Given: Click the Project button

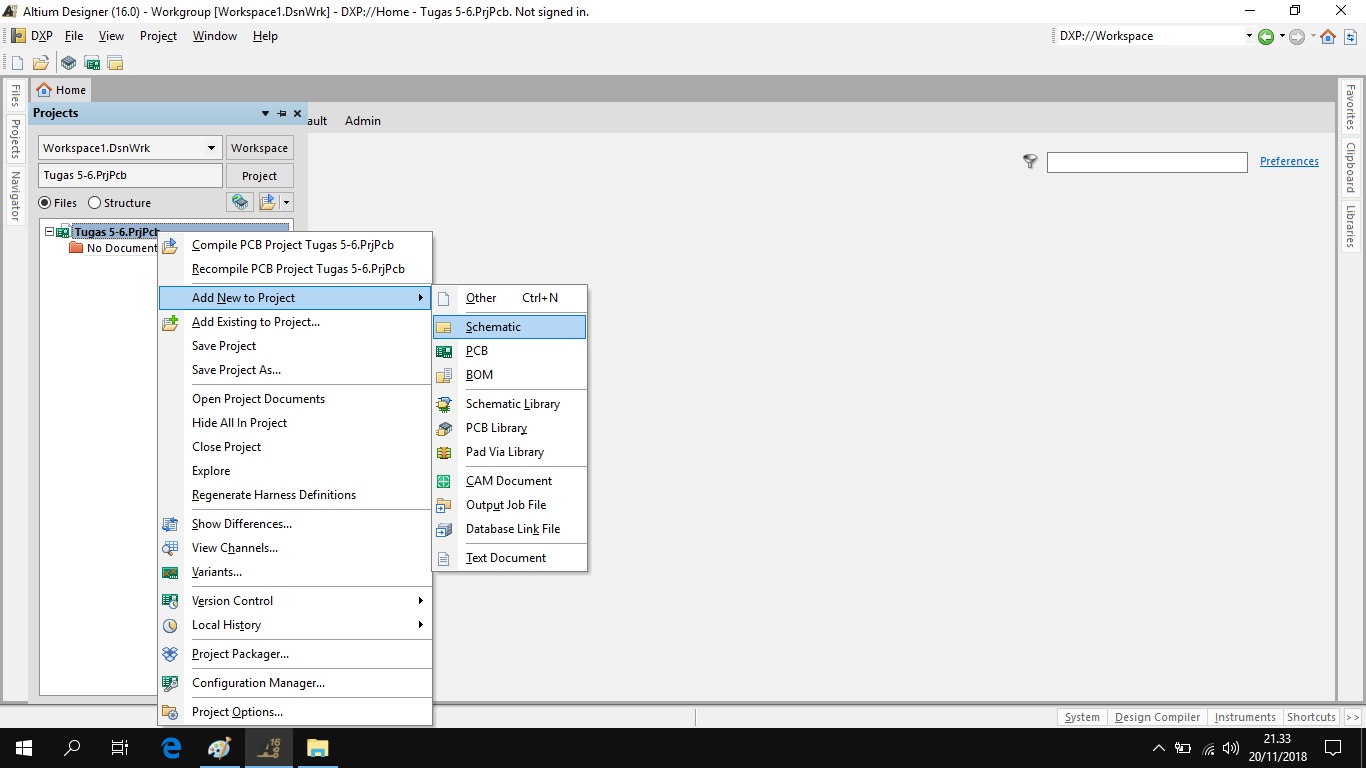Looking at the screenshot, I should coord(260,176).
